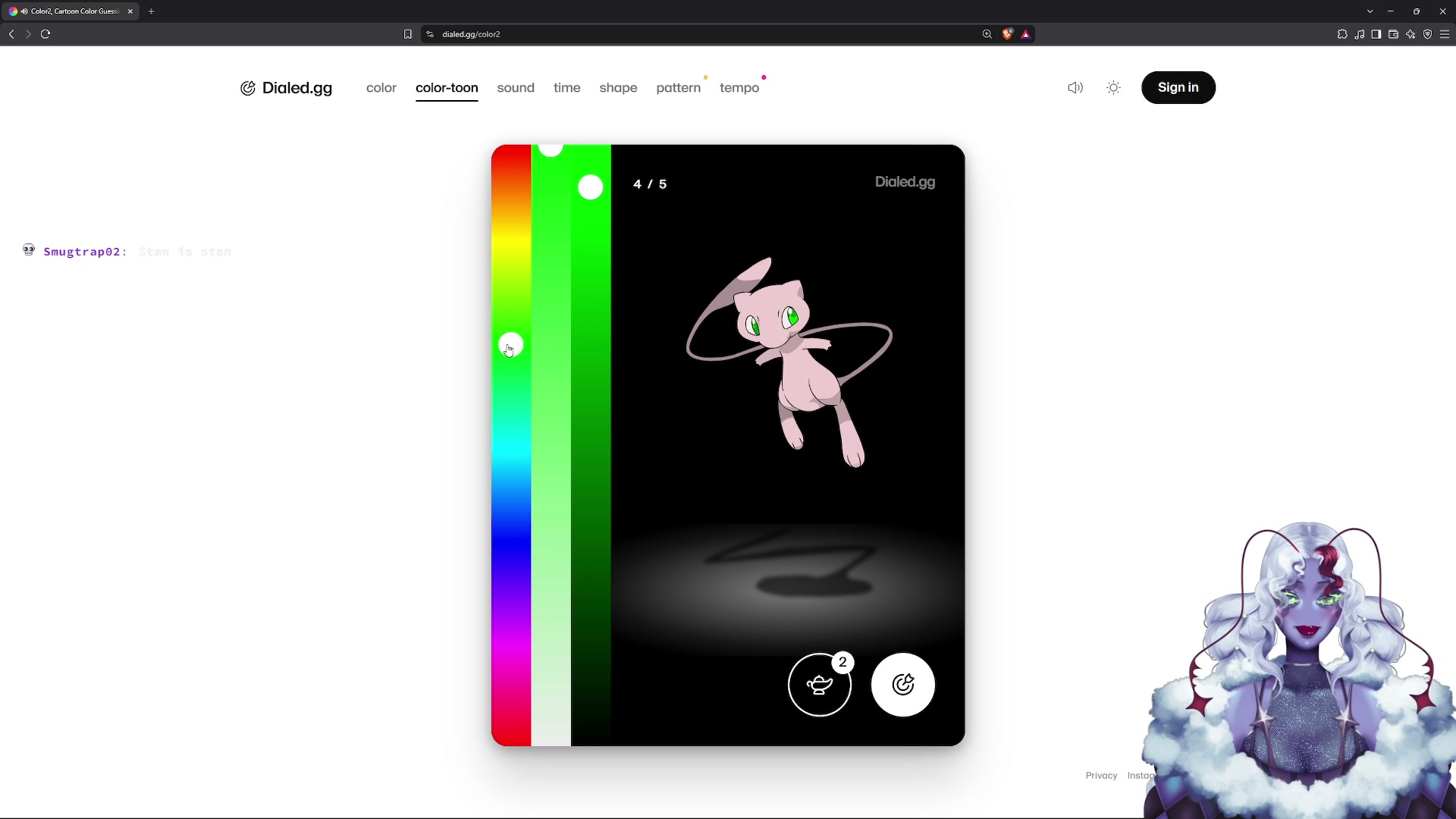Open the browser zoom magnifier icon
The width and height of the screenshot is (1456, 819).
pos(987,34)
